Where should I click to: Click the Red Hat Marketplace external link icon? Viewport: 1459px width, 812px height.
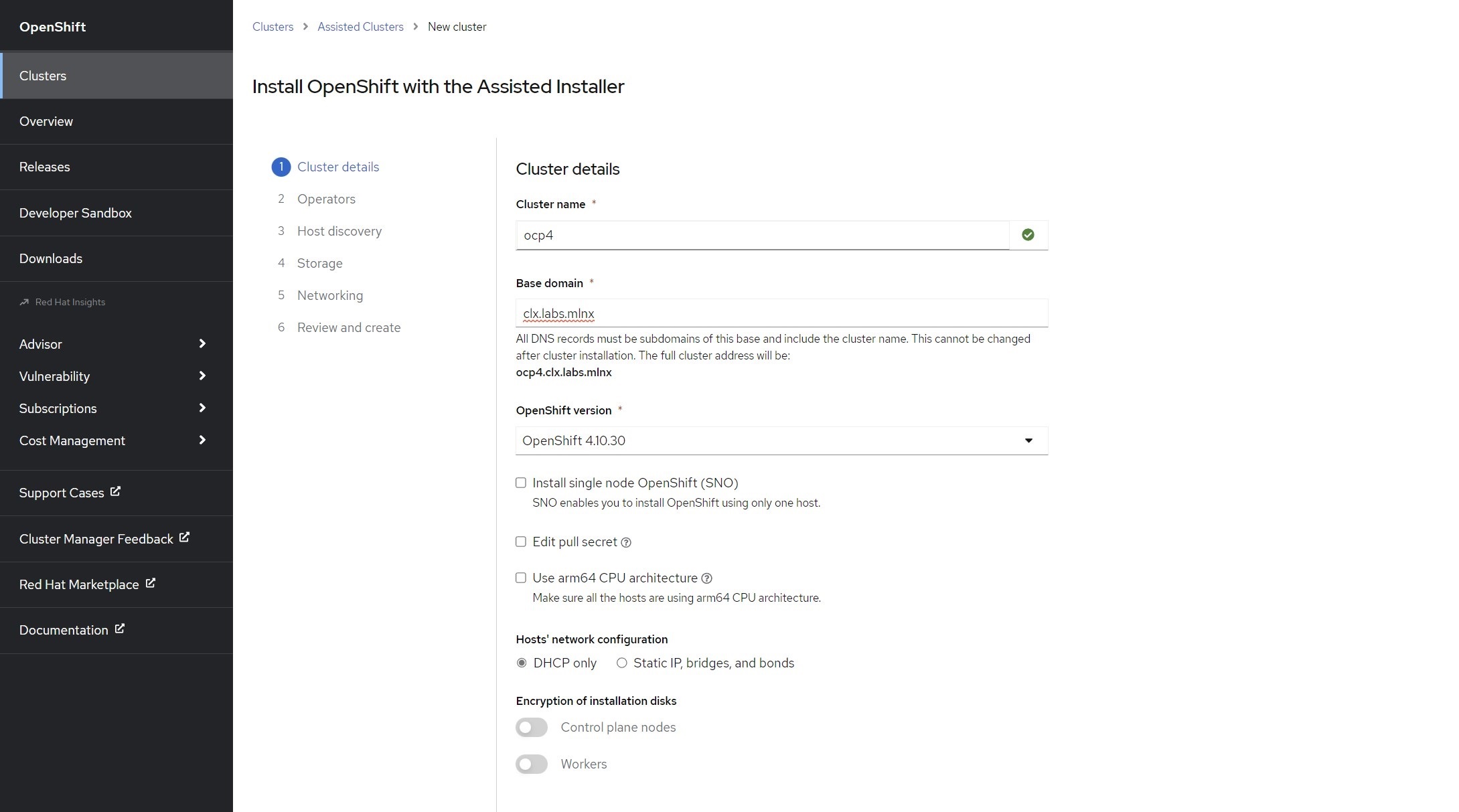[151, 583]
